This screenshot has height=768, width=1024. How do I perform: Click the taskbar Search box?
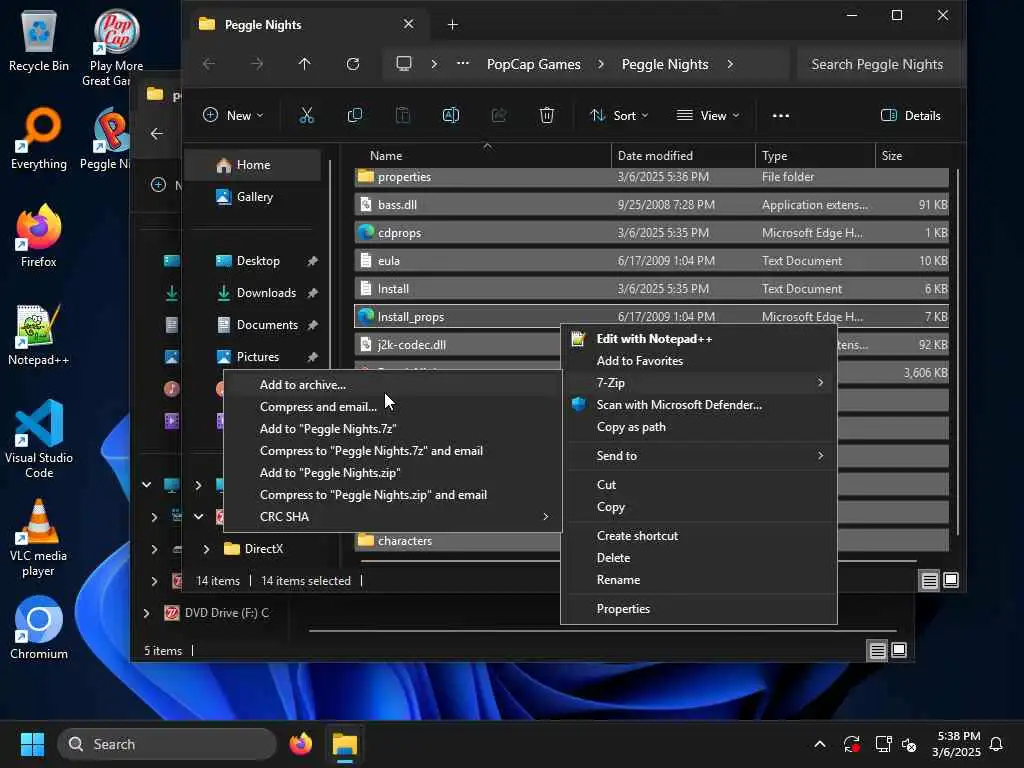pyautogui.click(x=167, y=744)
